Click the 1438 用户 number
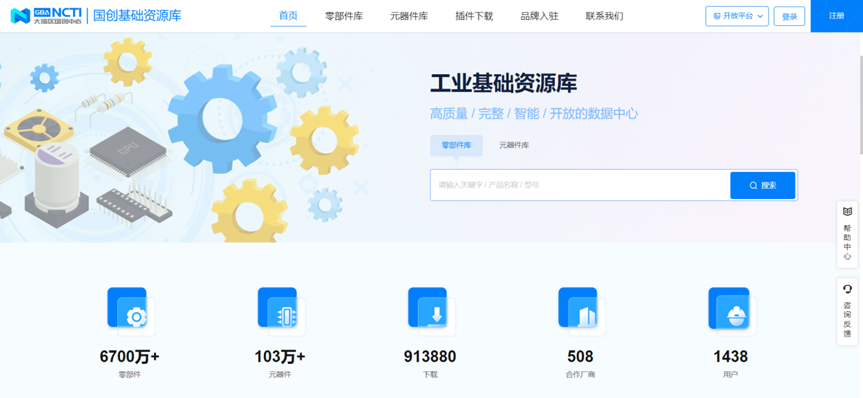Screen dimensions: 863x398 pos(730,357)
